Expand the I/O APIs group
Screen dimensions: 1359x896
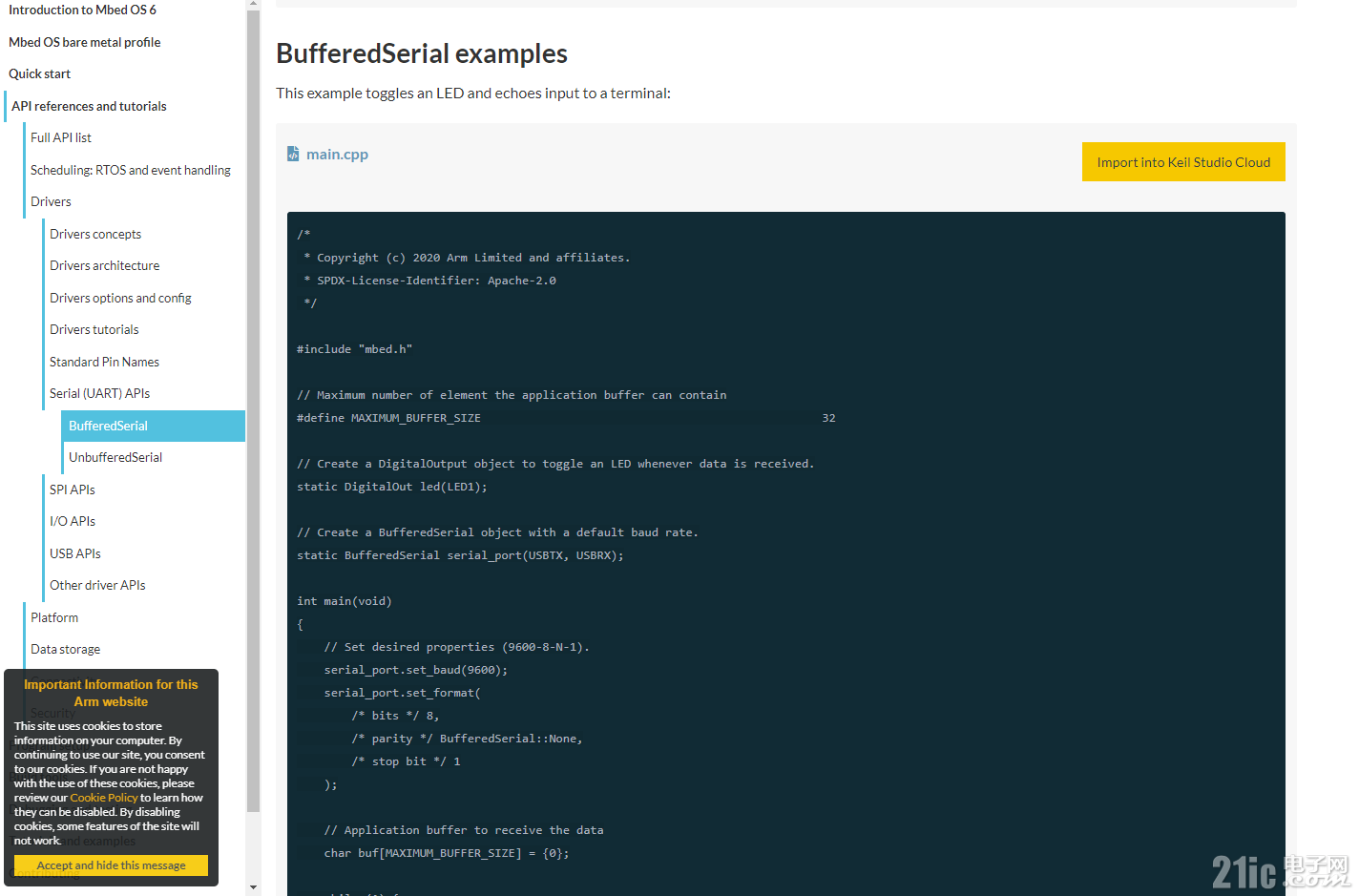pyautogui.click(x=73, y=521)
